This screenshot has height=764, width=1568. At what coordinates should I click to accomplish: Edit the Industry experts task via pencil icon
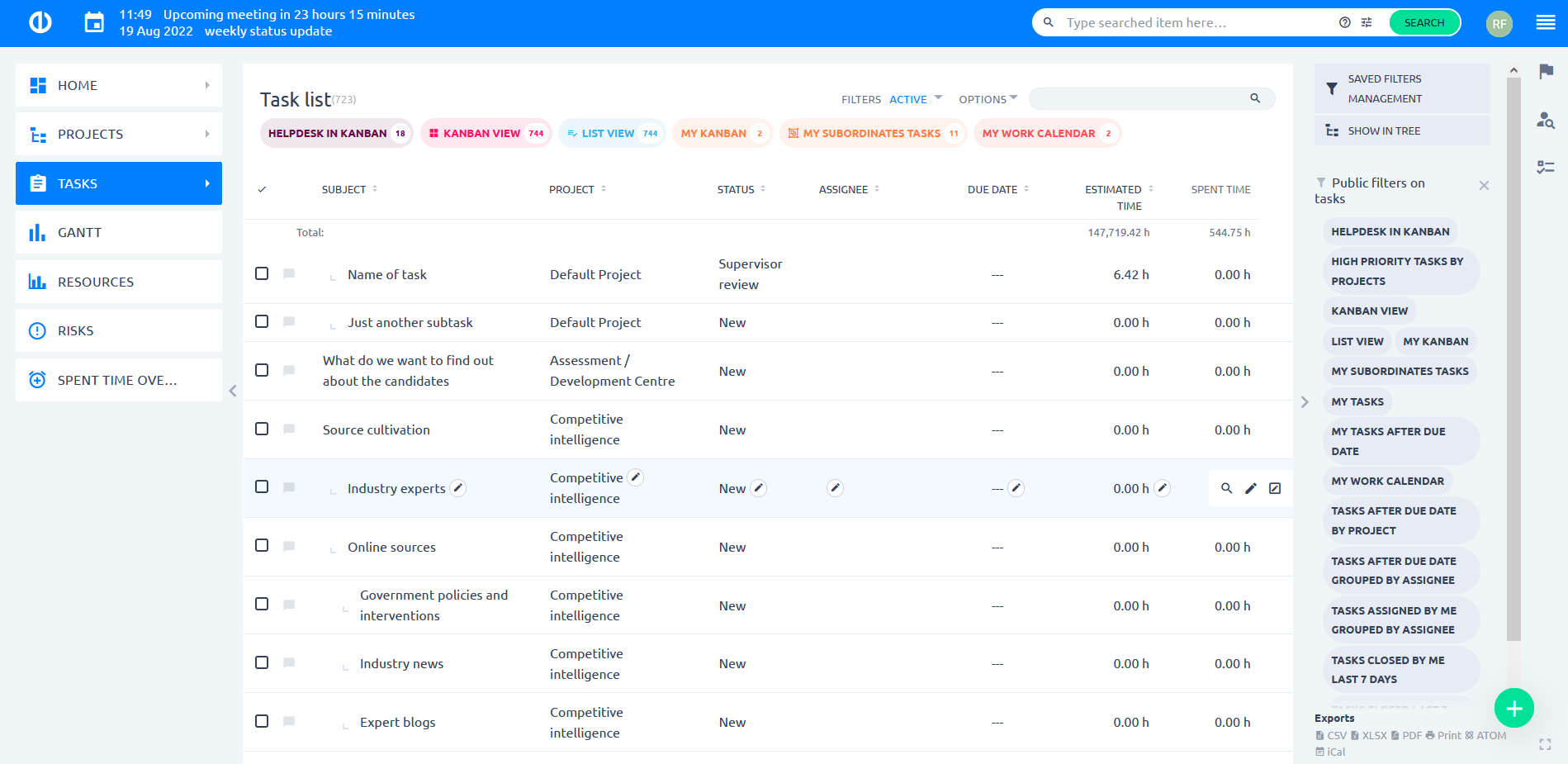coord(1250,488)
